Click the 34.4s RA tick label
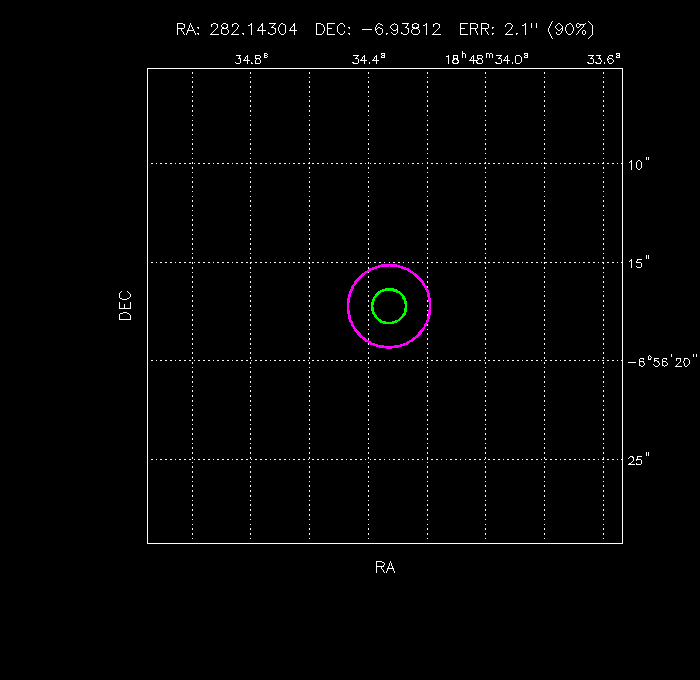The height and width of the screenshot is (680, 700). pos(368,59)
